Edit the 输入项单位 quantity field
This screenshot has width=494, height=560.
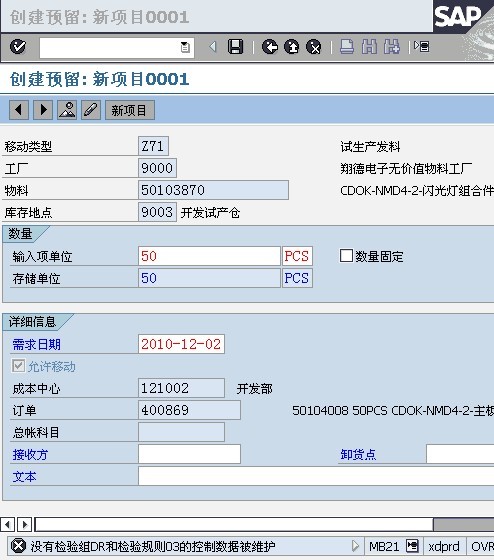point(209,256)
